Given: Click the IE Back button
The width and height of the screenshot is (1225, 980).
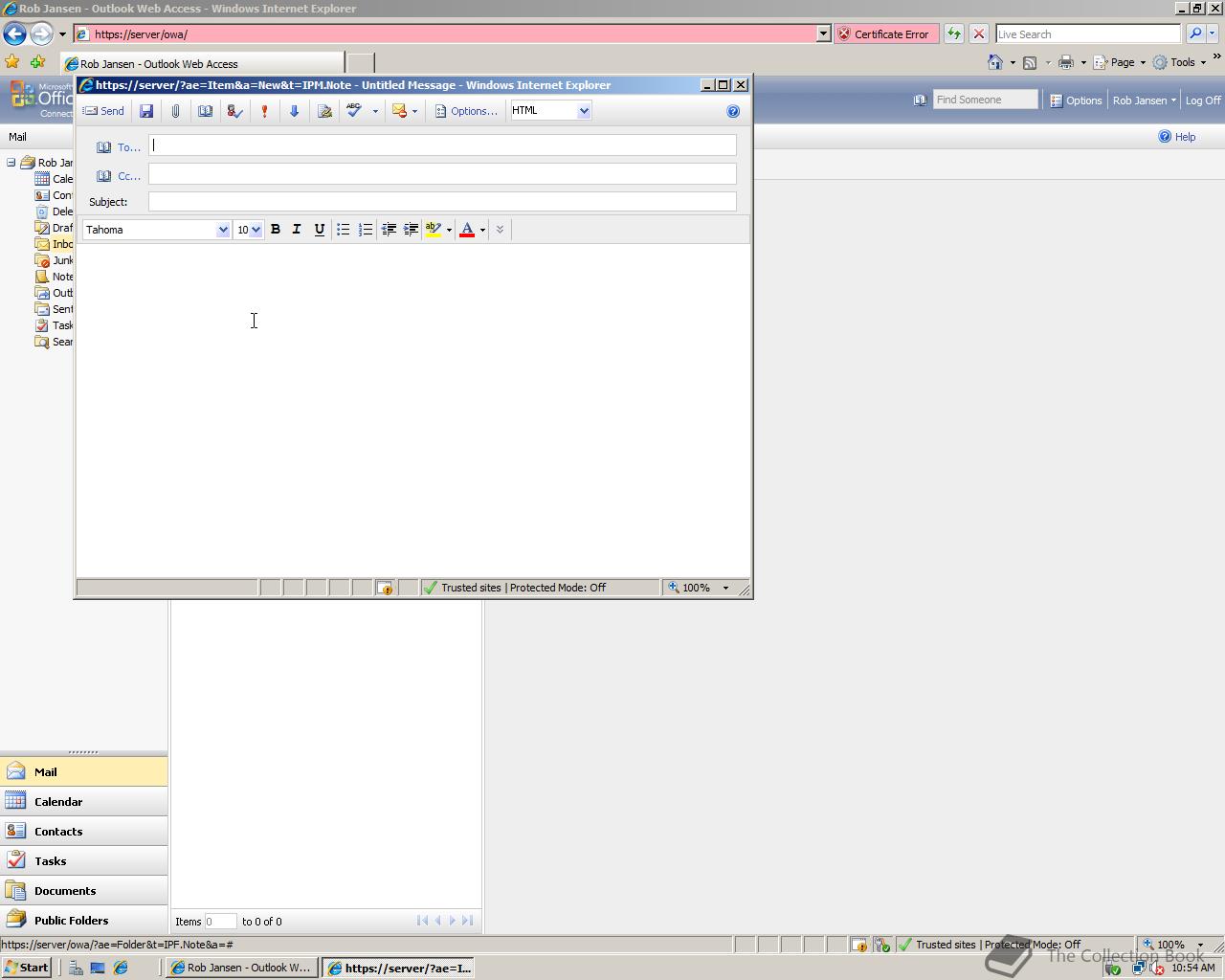Looking at the screenshot, I should 14,33.
